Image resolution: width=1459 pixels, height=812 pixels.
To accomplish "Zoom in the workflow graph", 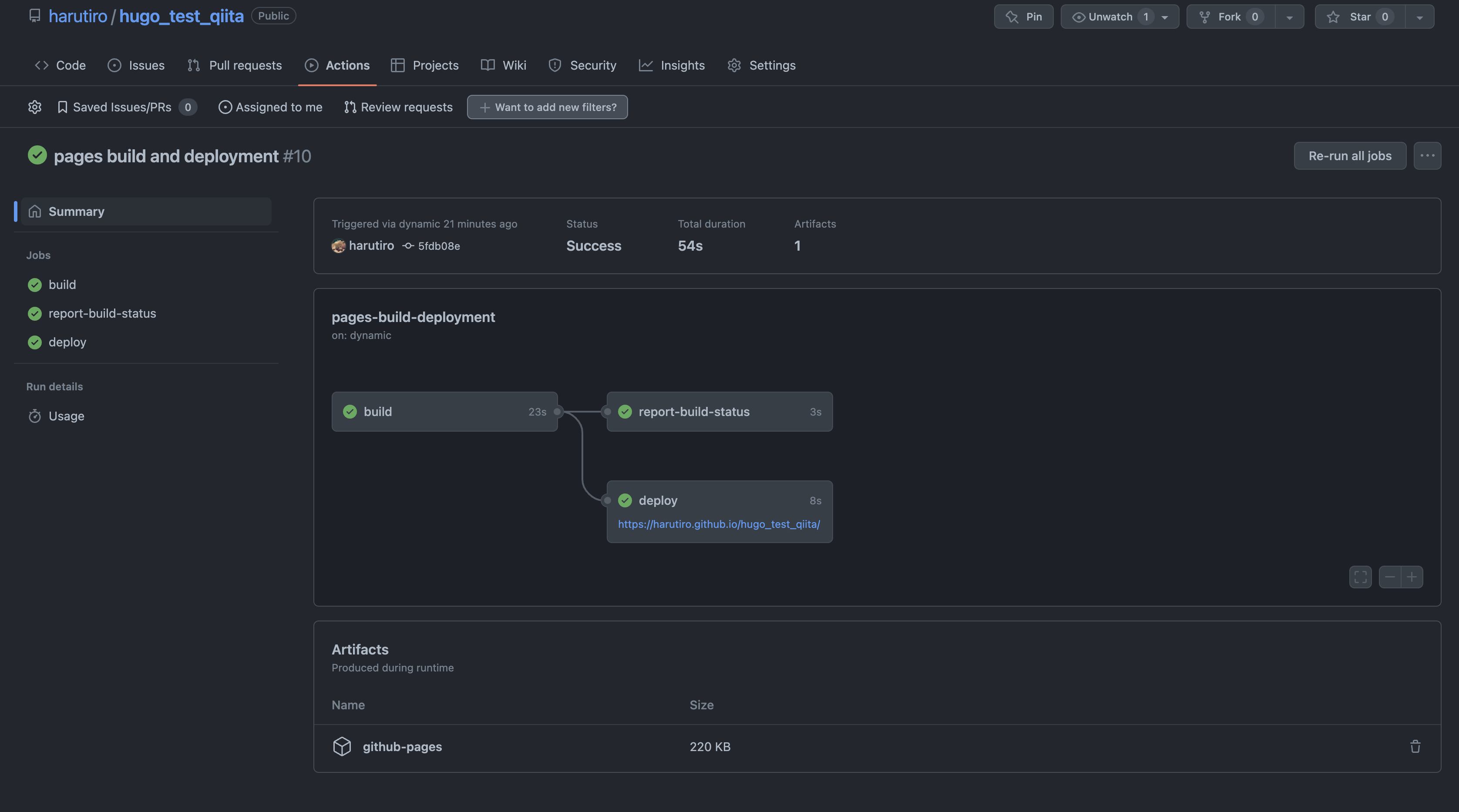I will coord(1412,577).
